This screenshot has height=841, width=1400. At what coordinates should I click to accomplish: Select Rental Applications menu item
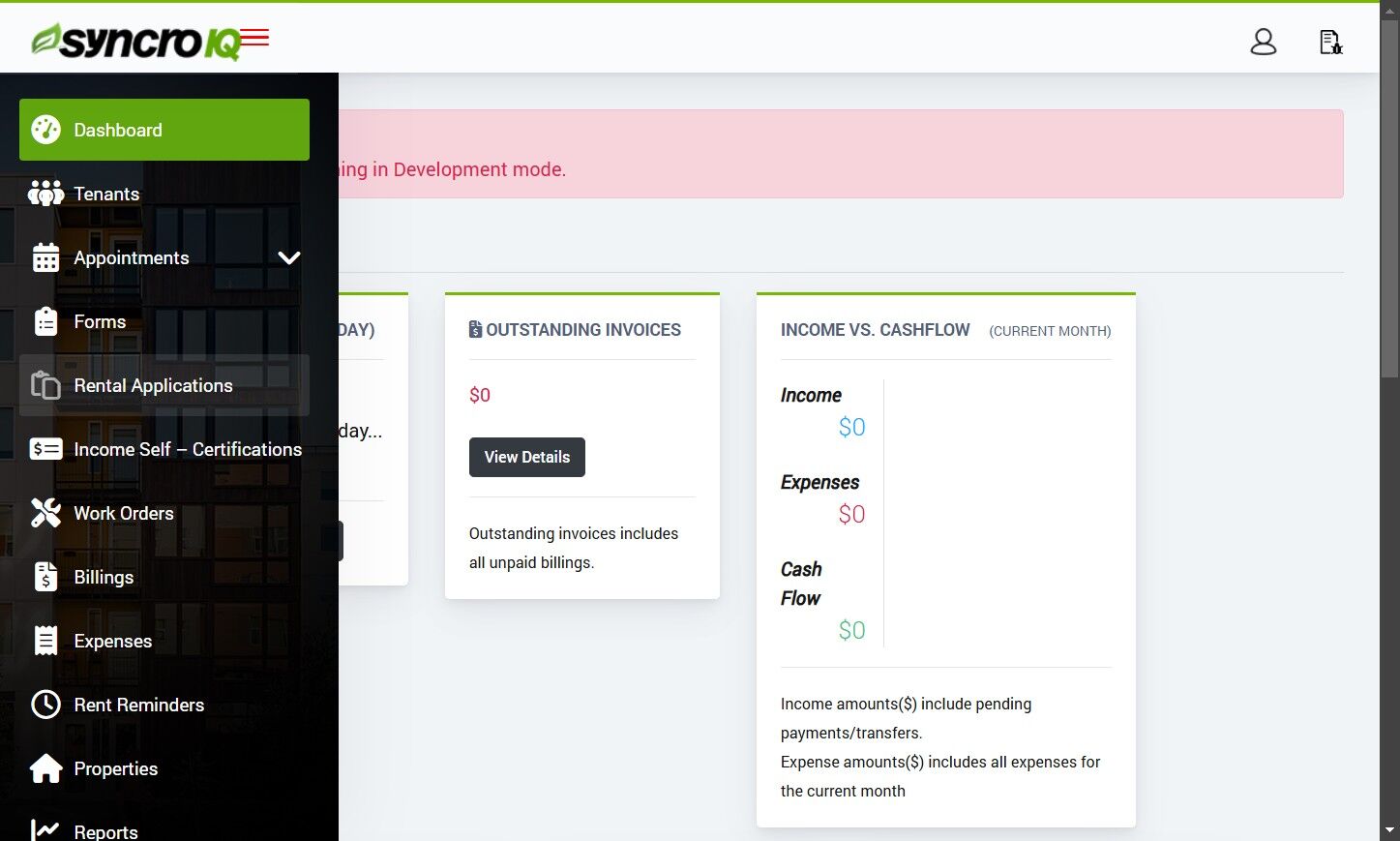(164, 385)
